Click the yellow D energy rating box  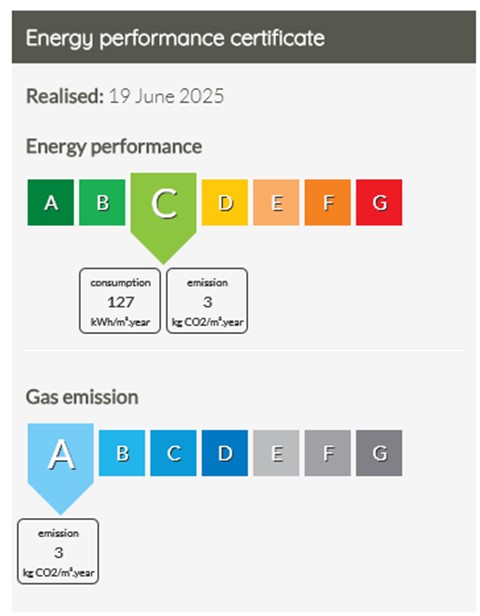tap(225, 202)
